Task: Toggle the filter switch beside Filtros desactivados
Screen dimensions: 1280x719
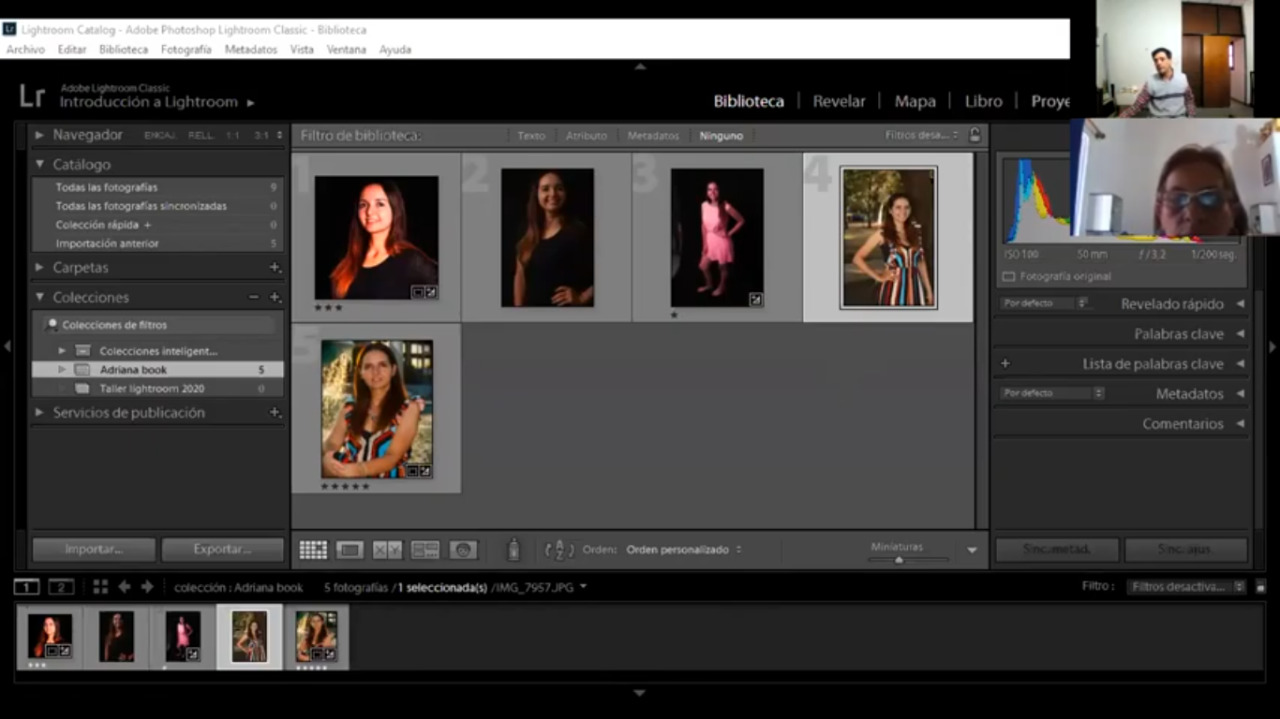Action: click(1260, 587)
